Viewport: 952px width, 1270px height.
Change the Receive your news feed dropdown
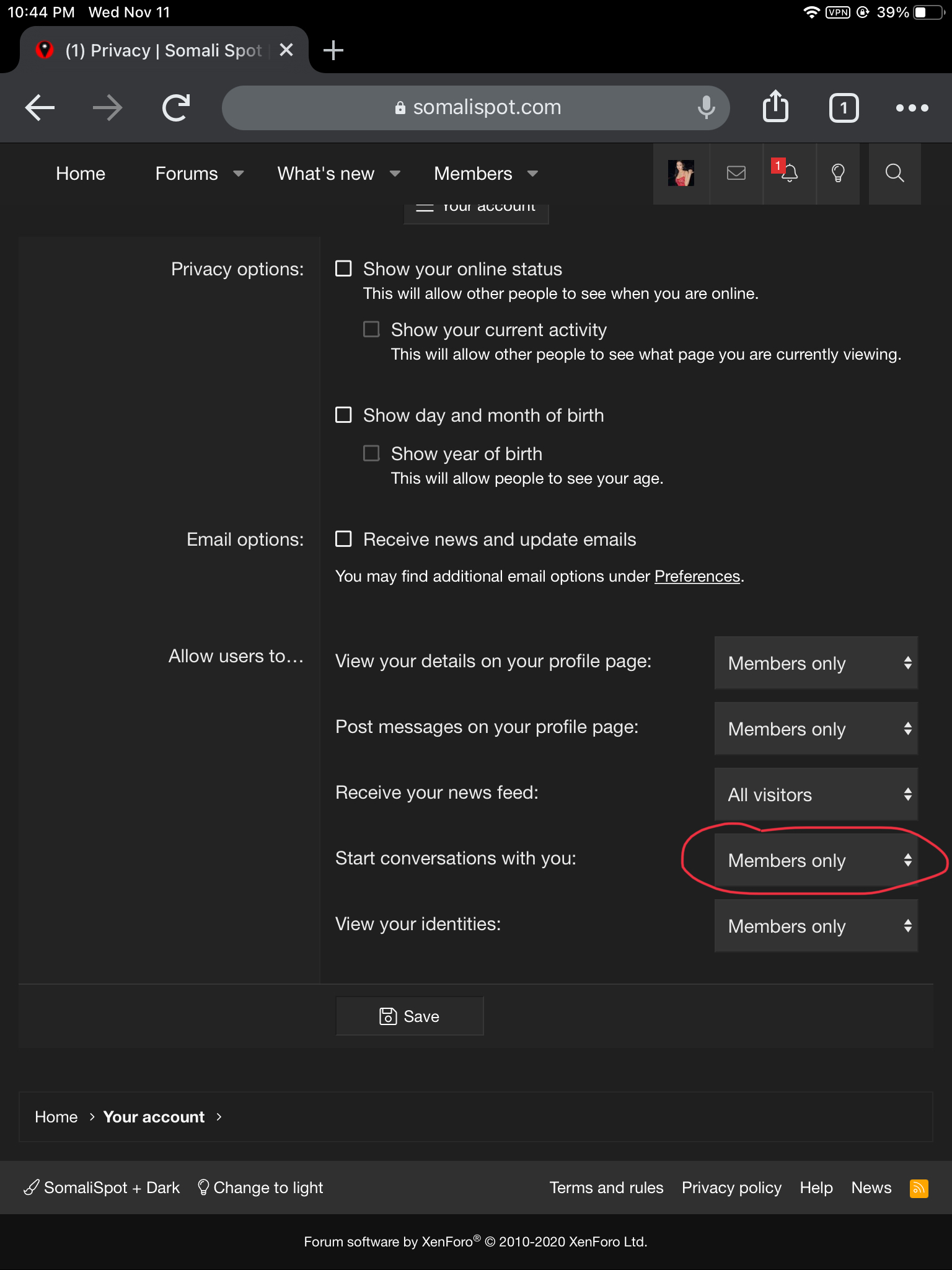(x=816, y=794)
